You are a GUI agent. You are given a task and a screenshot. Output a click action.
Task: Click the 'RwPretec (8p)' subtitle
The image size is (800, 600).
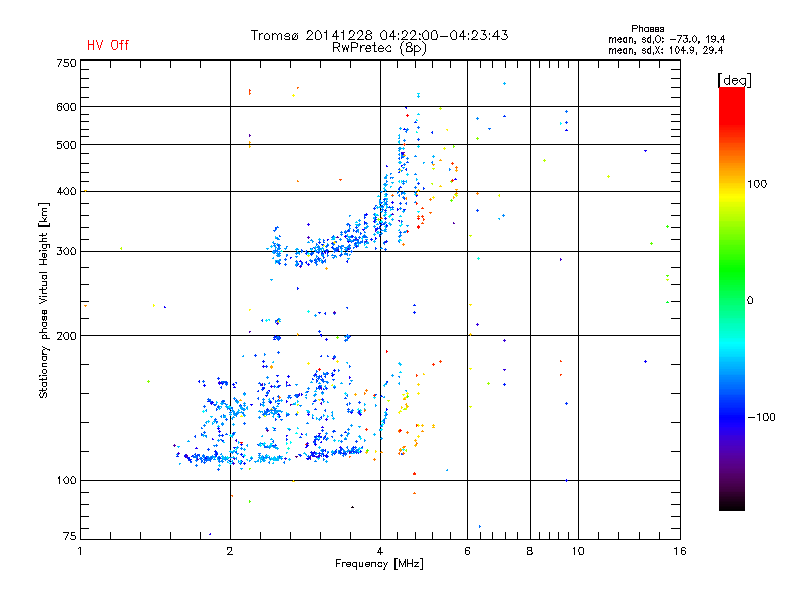tap(380, 48)
